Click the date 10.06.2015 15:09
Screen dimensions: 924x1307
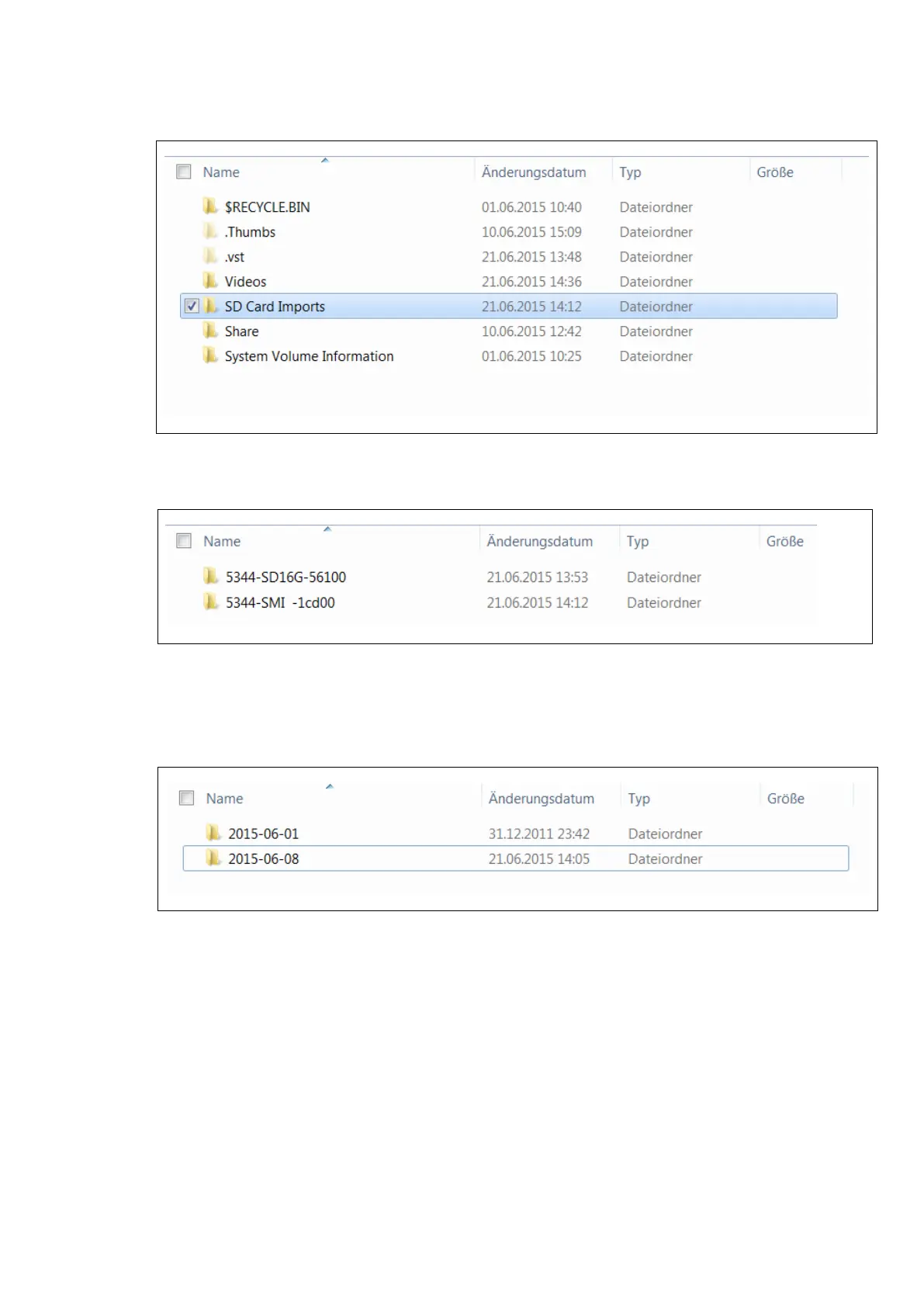tap(531, 232)
